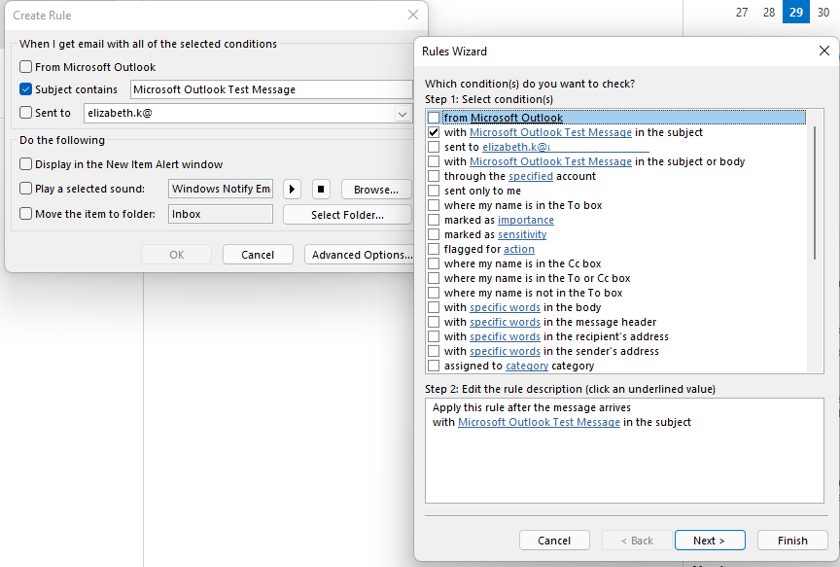
Task: Open the 'action' link in flagged for
Action: [x=519, y=249]
